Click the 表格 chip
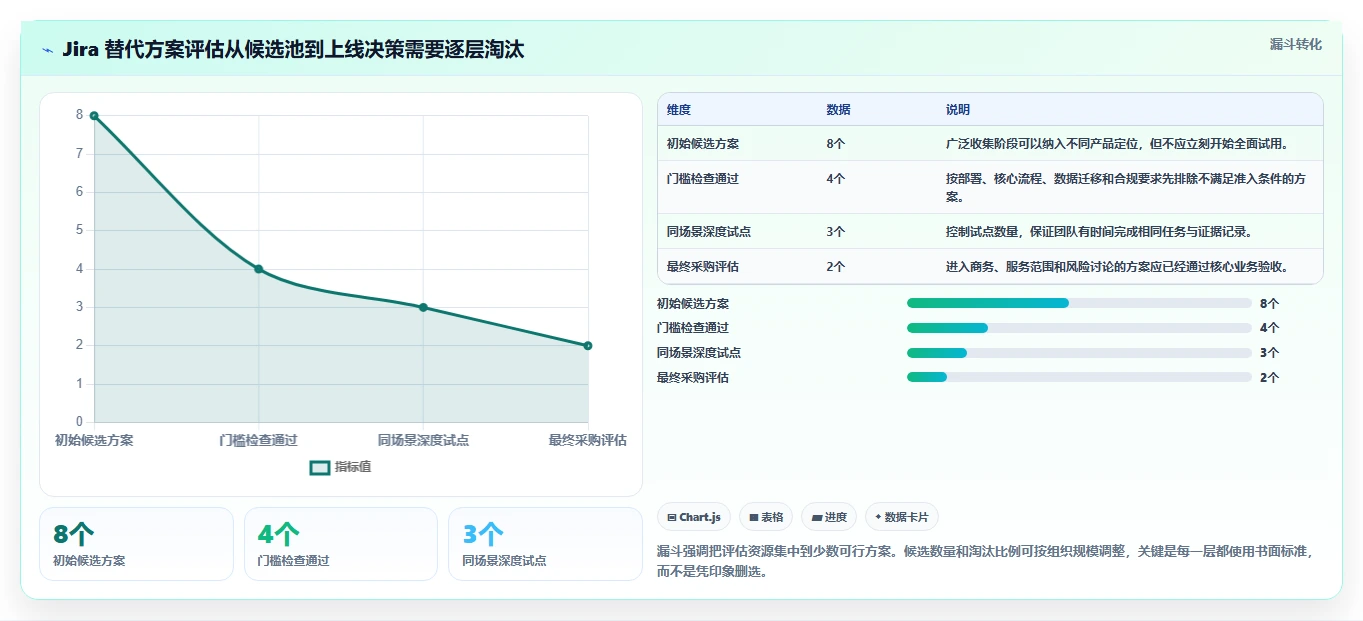 (765, 517)
